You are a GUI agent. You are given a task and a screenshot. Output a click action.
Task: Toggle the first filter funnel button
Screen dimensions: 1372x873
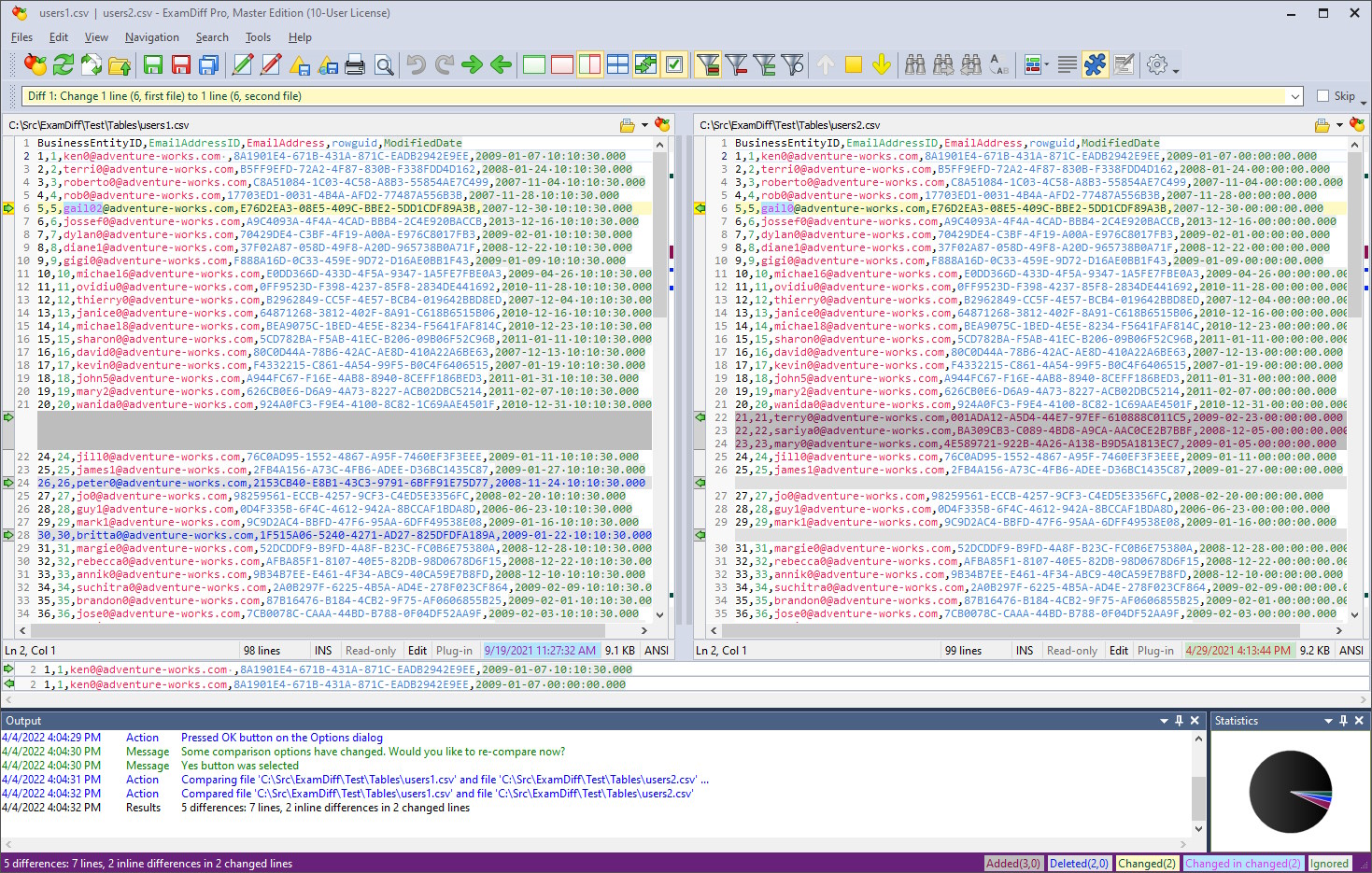708,64
